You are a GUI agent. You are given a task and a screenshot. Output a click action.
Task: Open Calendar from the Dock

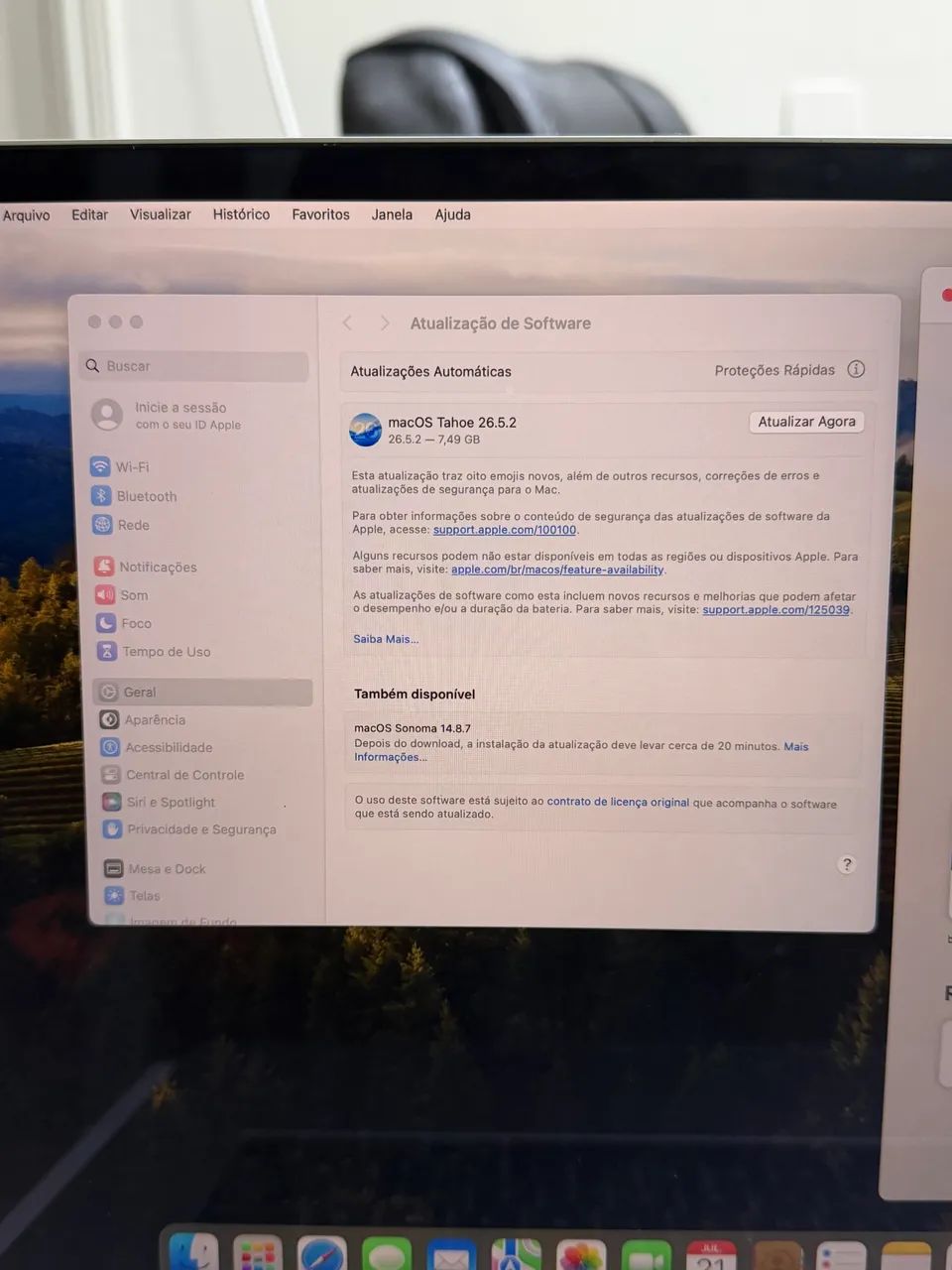click(x=711, y=1256)
